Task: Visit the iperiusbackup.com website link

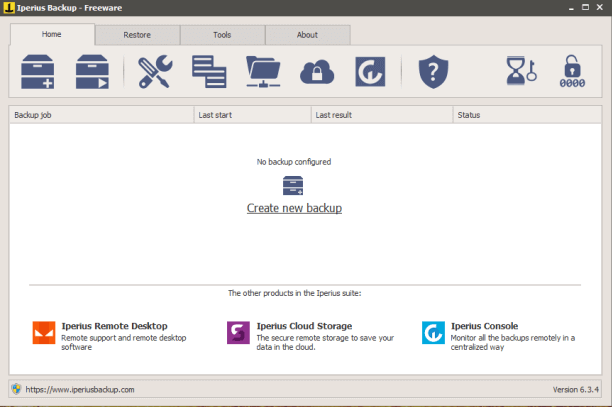Action: pos(80,389)
